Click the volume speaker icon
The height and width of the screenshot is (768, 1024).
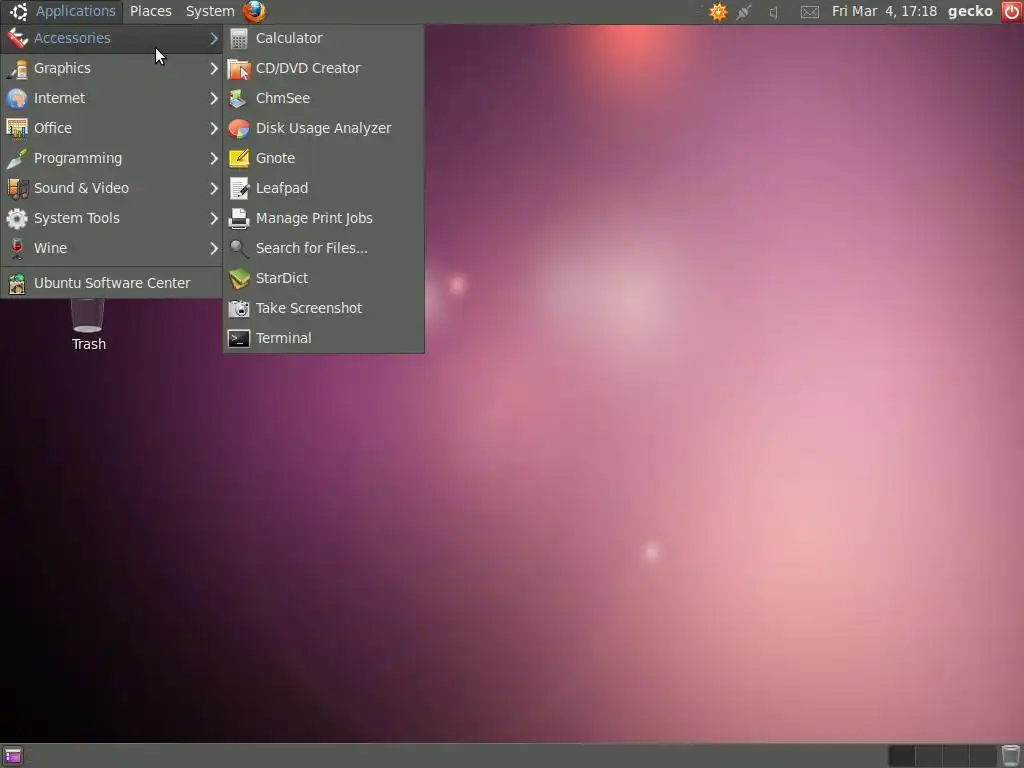point(775,12)
